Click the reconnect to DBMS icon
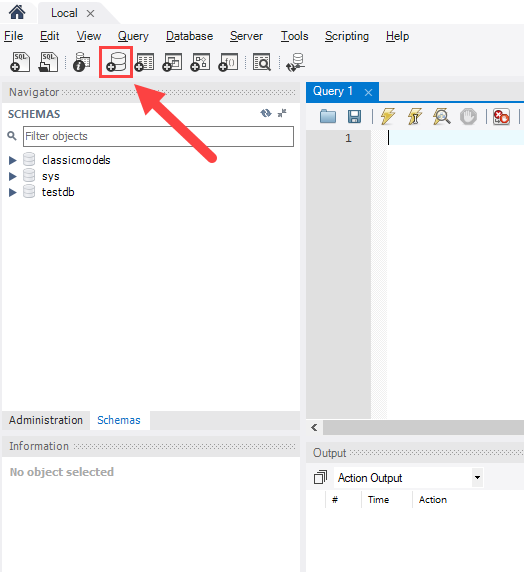 [295, 62]
